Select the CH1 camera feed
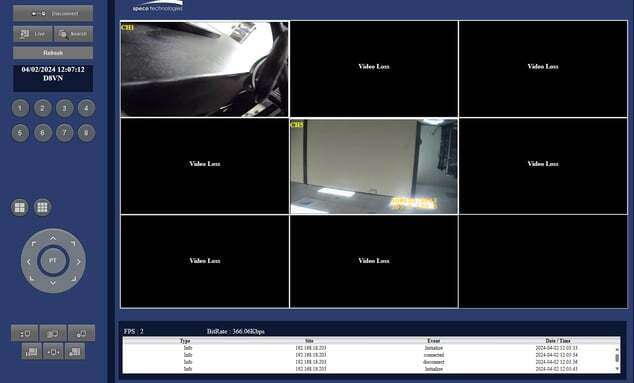Viewport: 634px width, 383px height. [205, 69]
